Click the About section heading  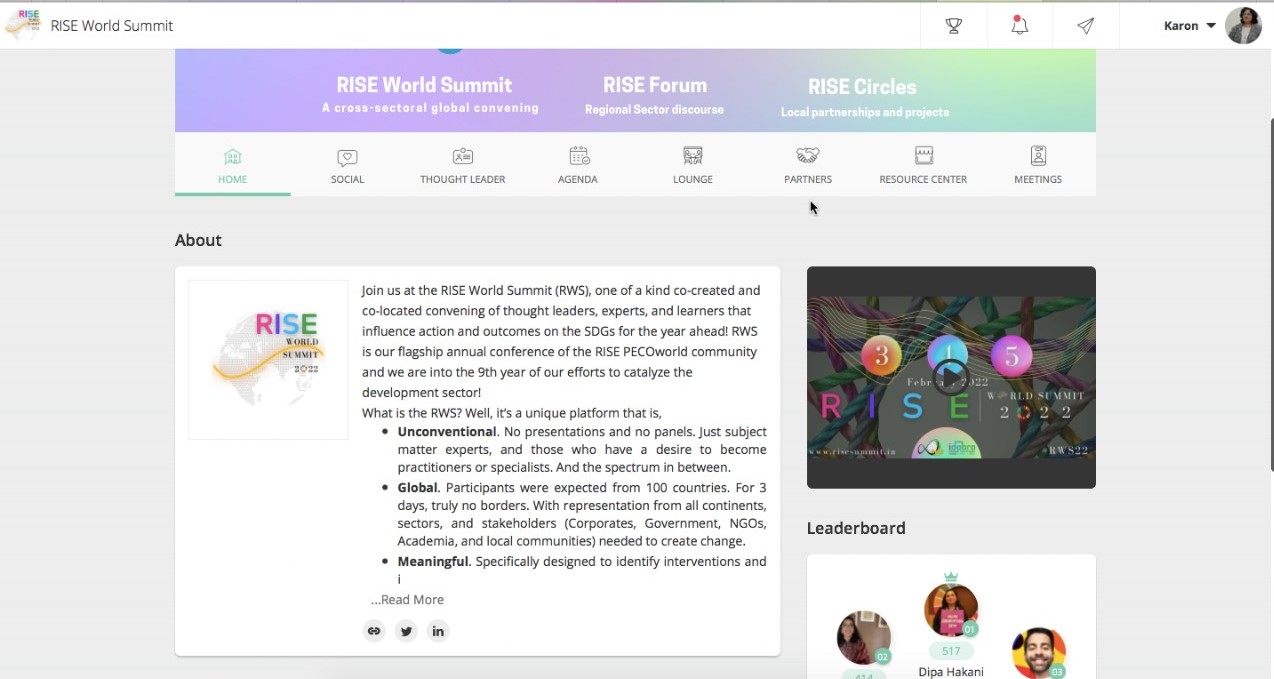(198, 240)
